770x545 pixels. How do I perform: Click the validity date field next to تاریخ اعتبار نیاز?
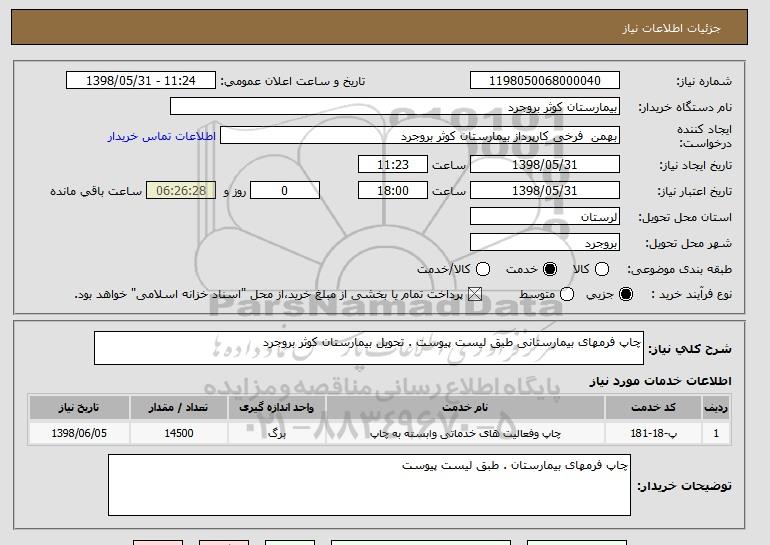click(545, 191)
